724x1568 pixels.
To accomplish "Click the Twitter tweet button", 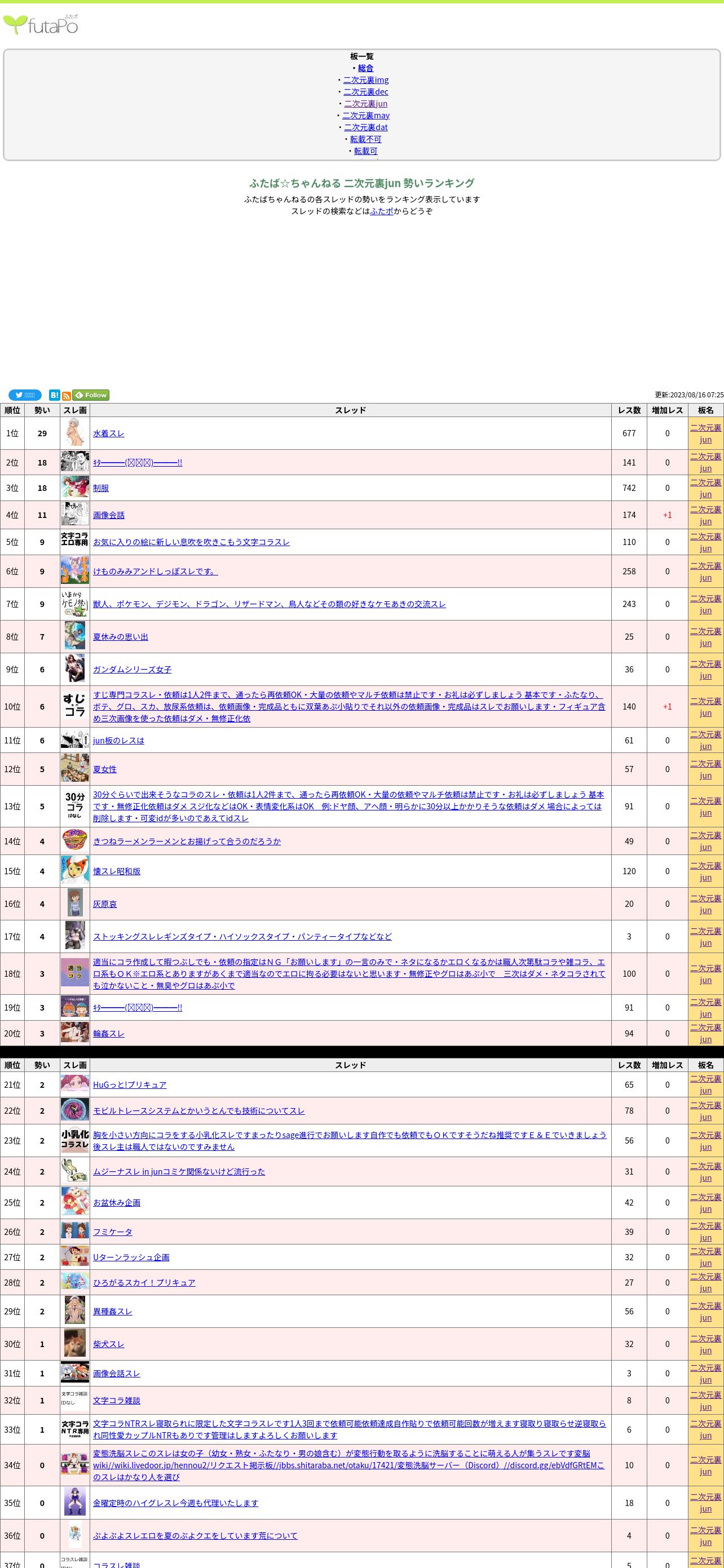I will 25,395.
